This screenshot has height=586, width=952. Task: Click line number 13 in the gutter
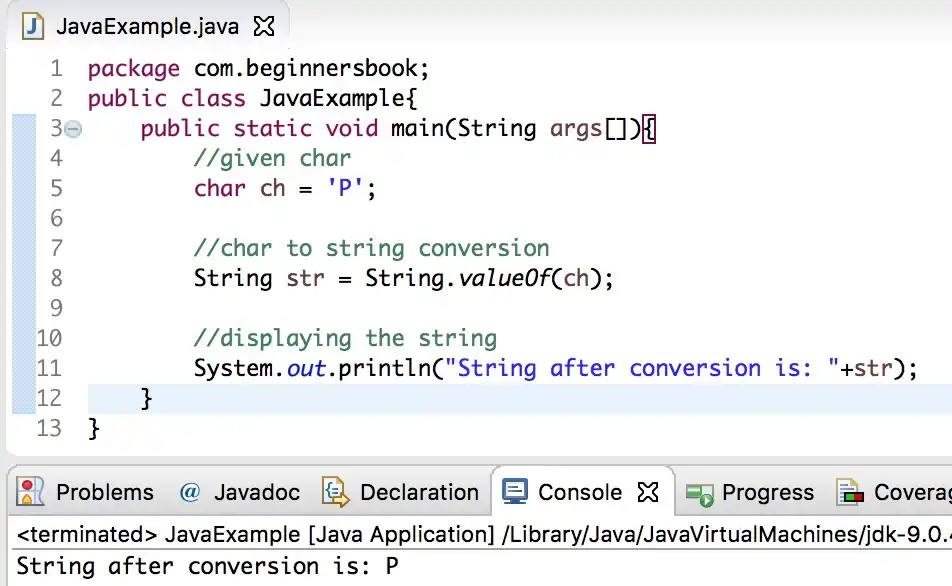click(49, 428)
